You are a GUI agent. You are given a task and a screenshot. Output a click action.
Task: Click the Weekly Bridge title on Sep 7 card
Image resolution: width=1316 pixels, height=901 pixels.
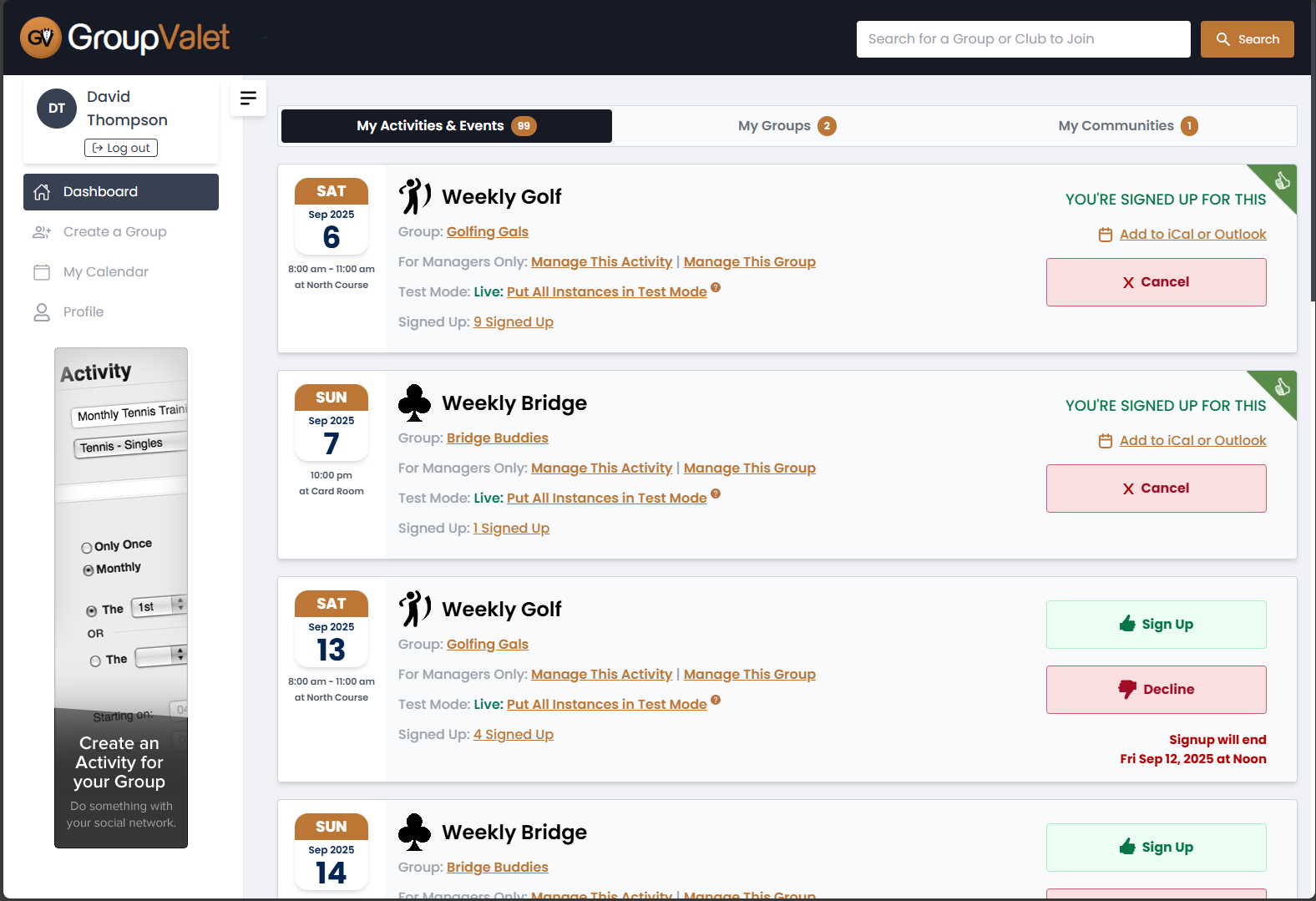tap(514, 403)
